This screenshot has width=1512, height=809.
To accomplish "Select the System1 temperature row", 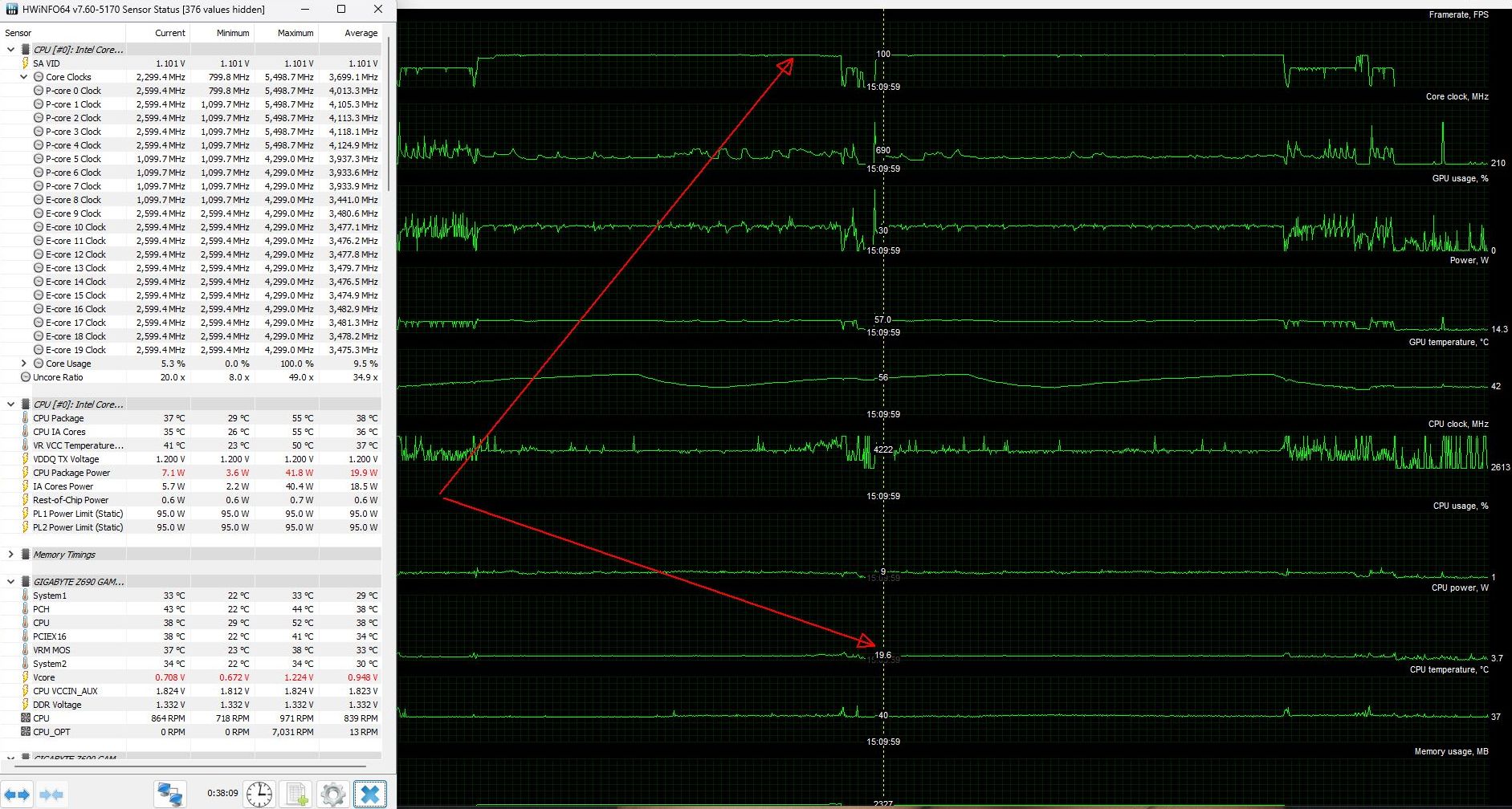I will pos(191,596).
